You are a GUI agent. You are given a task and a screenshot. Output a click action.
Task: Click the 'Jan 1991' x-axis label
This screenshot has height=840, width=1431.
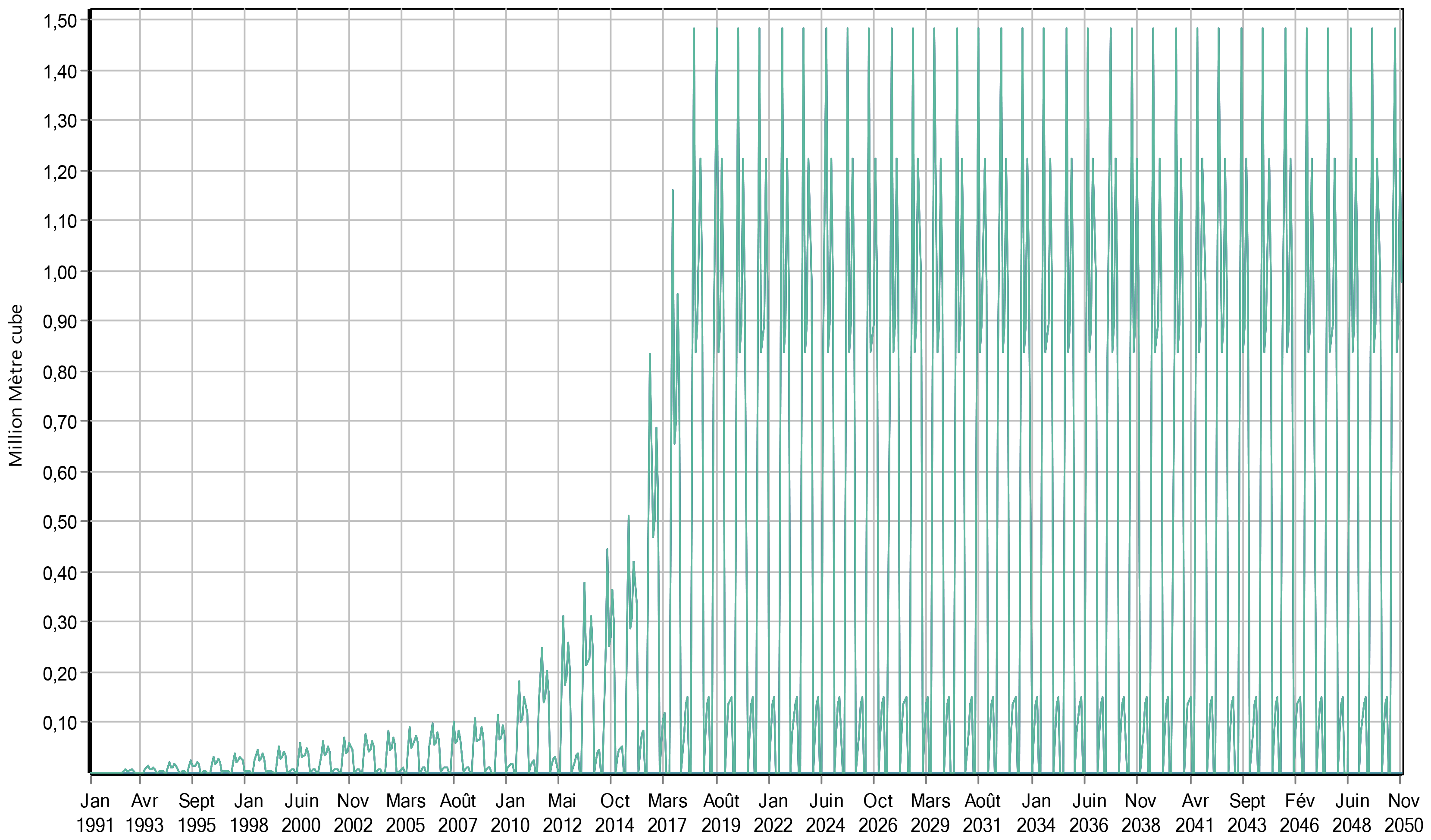click(95, 813)
